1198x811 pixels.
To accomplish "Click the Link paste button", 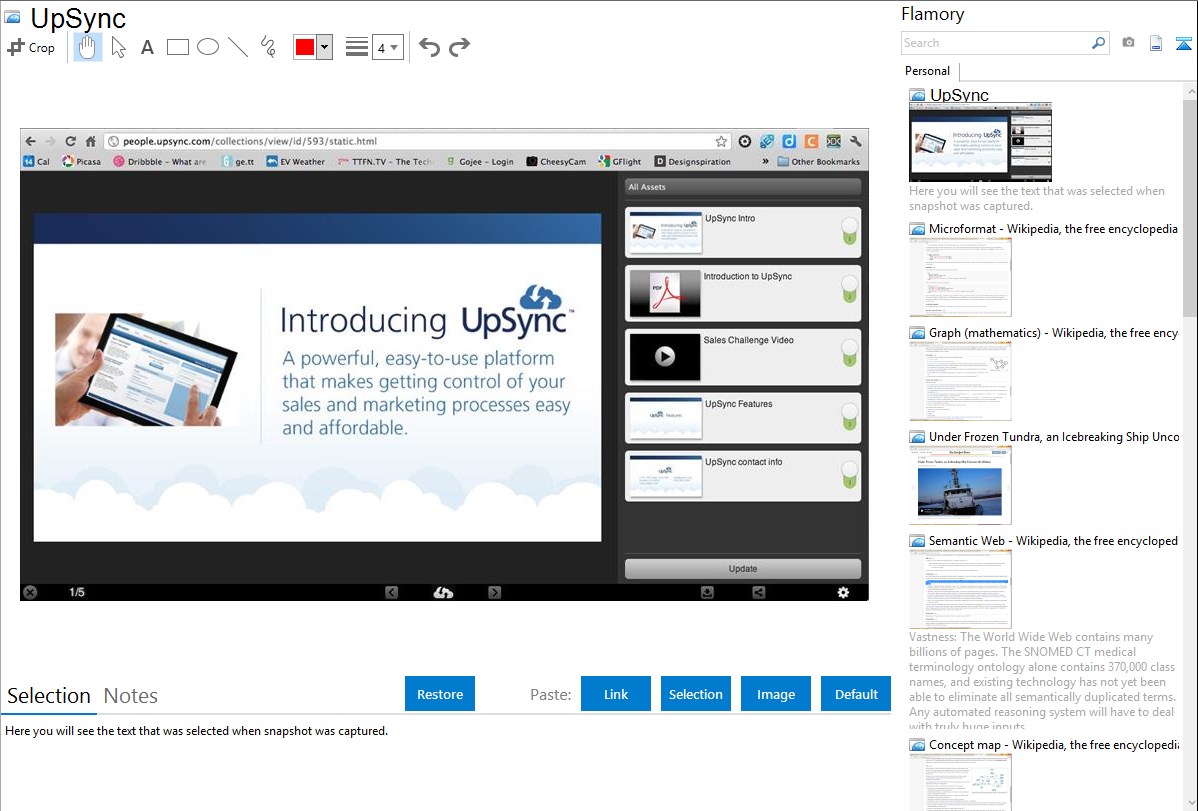I will pyautogui.click(x=616, y=694).
